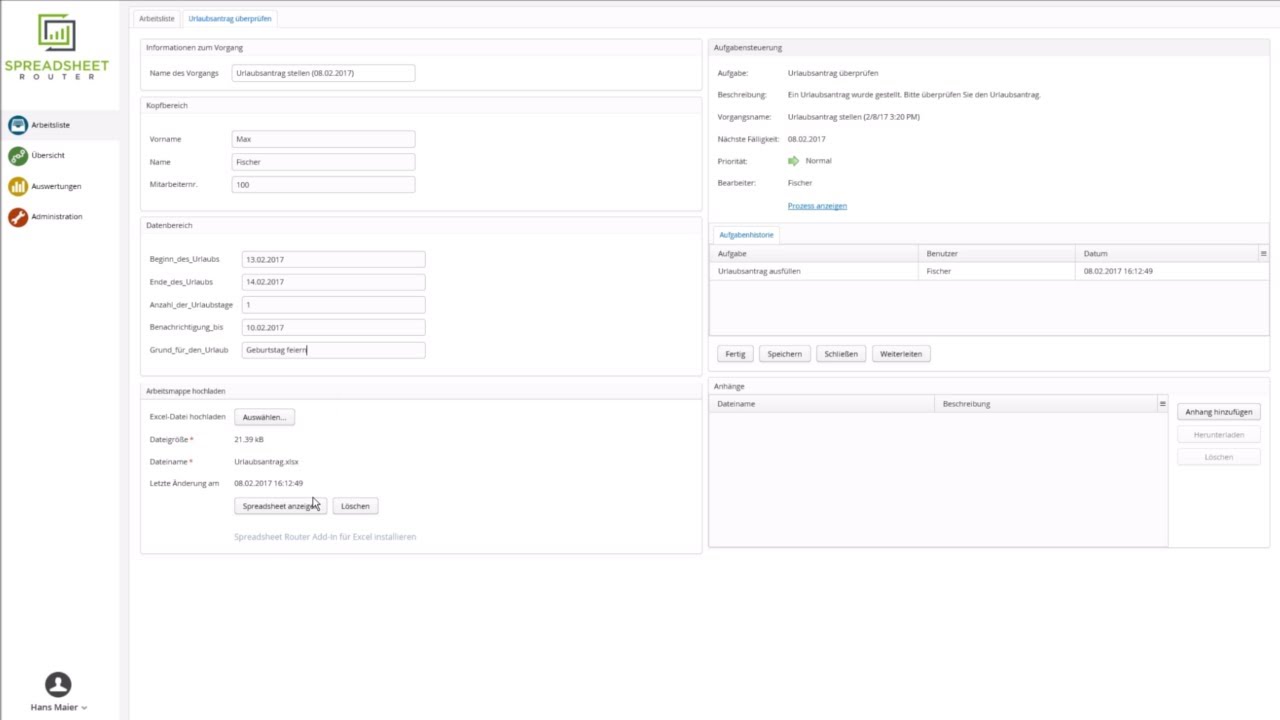Open the Arbeitsliste sidebar icon
Screen dimensions: 1280x720
coord(17,125)
